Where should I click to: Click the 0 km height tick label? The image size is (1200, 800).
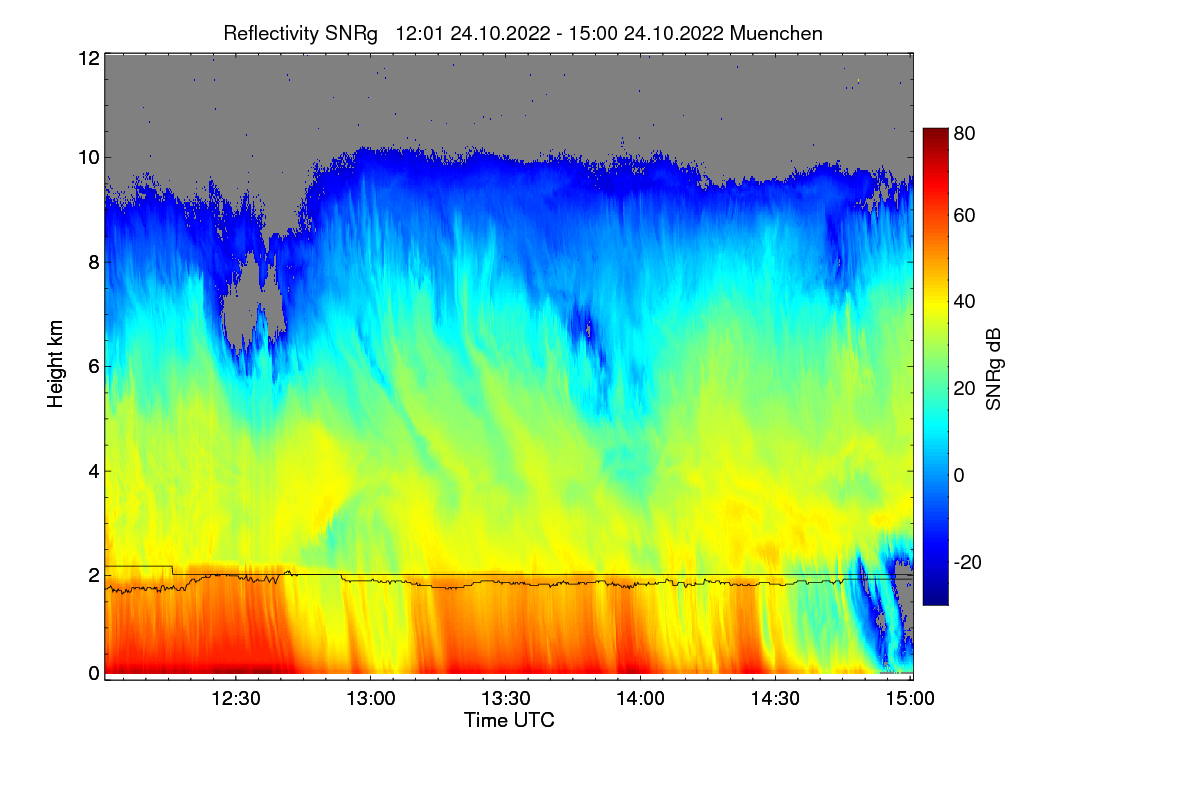[94, 673]
